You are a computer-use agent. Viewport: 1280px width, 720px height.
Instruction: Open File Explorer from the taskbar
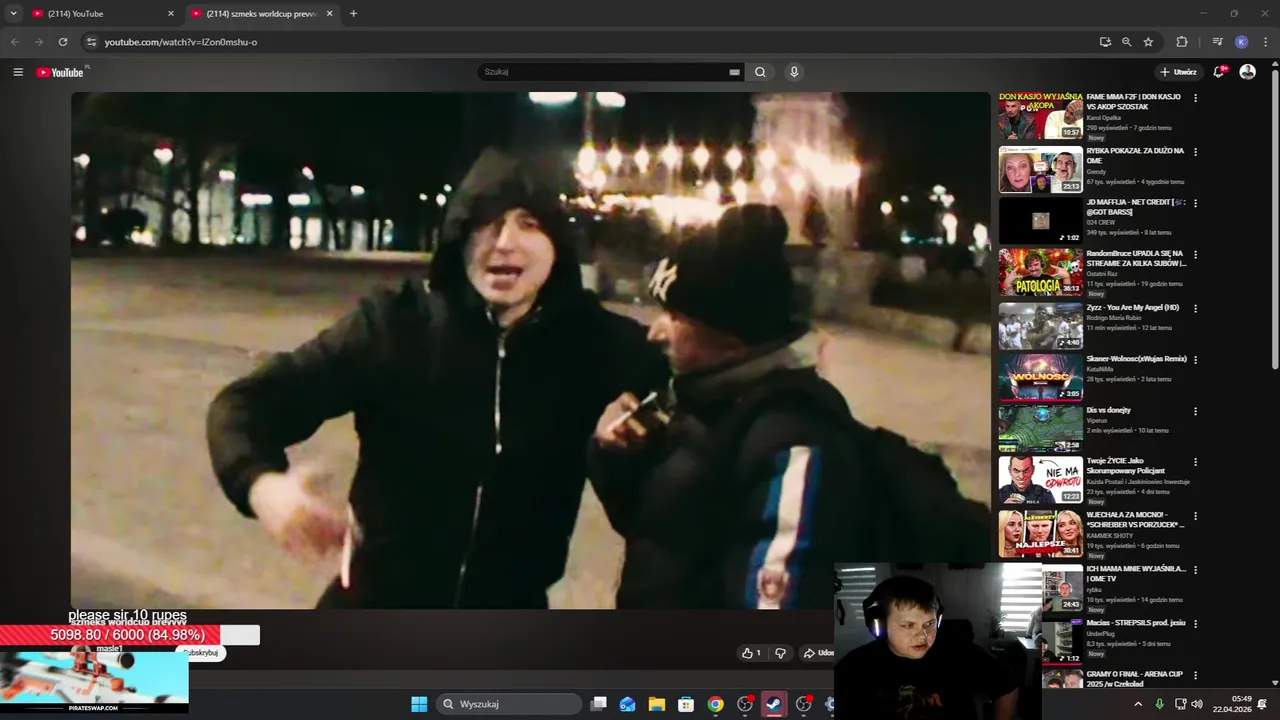point(657,704)
